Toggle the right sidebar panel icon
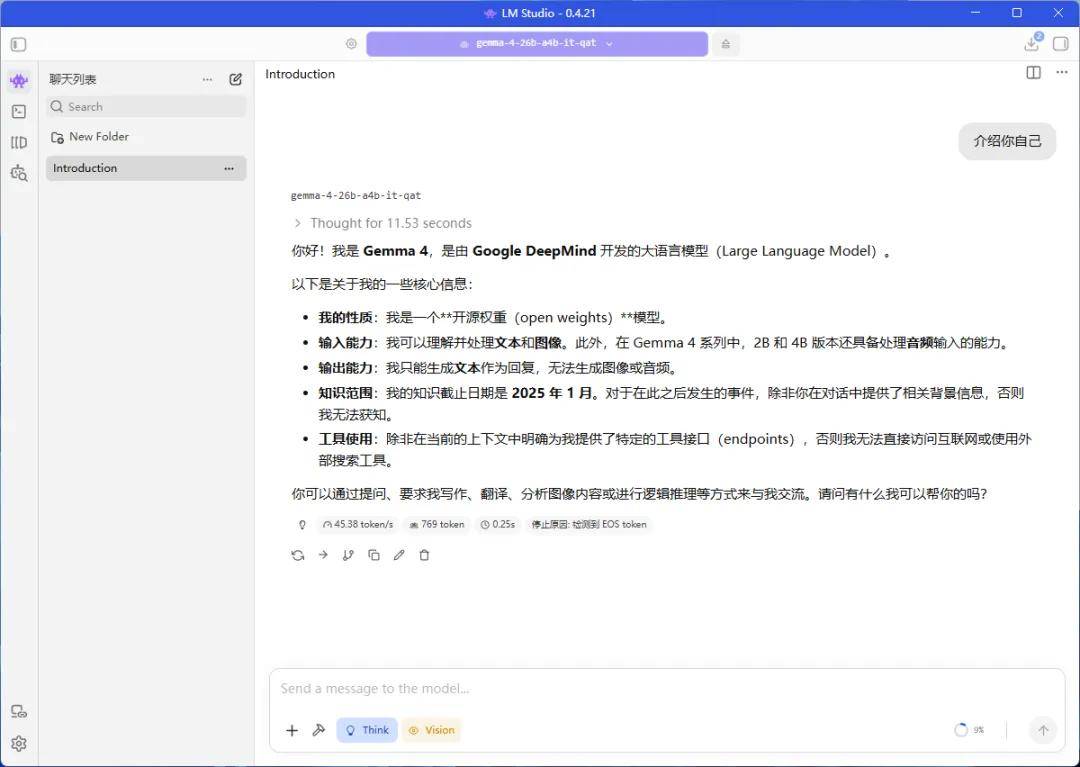The width and height of the screenshot is (1080, 767). pos(1061,44)
